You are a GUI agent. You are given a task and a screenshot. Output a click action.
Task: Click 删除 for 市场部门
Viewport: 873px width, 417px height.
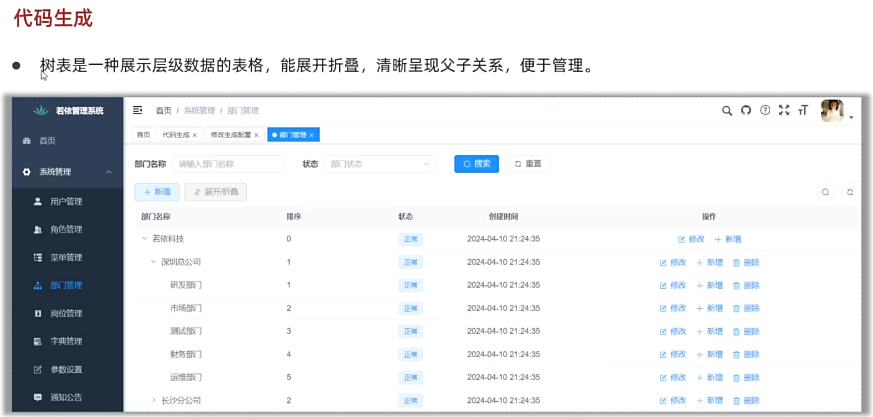746,308
